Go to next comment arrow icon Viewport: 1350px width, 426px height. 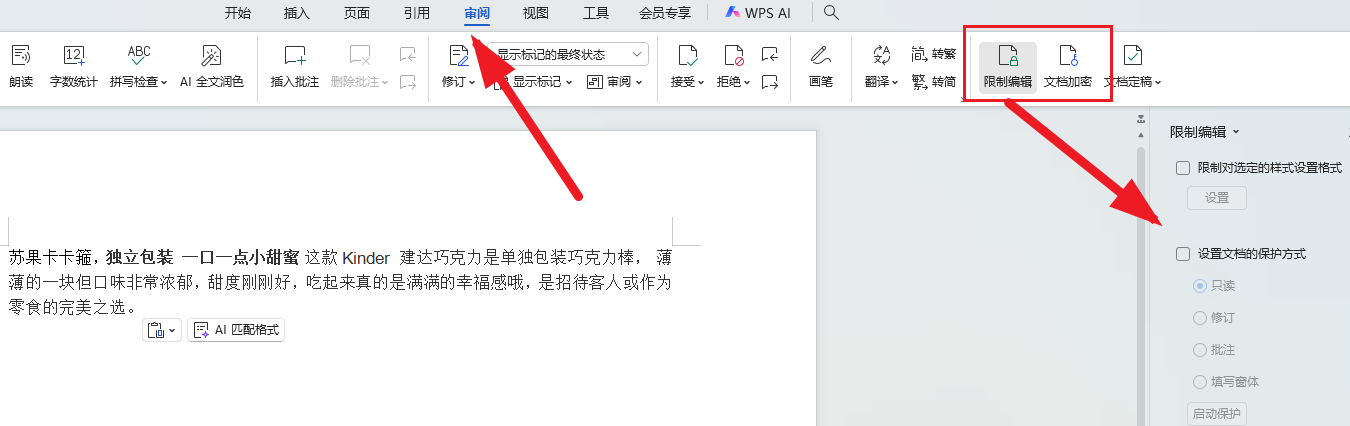(407, 82)
